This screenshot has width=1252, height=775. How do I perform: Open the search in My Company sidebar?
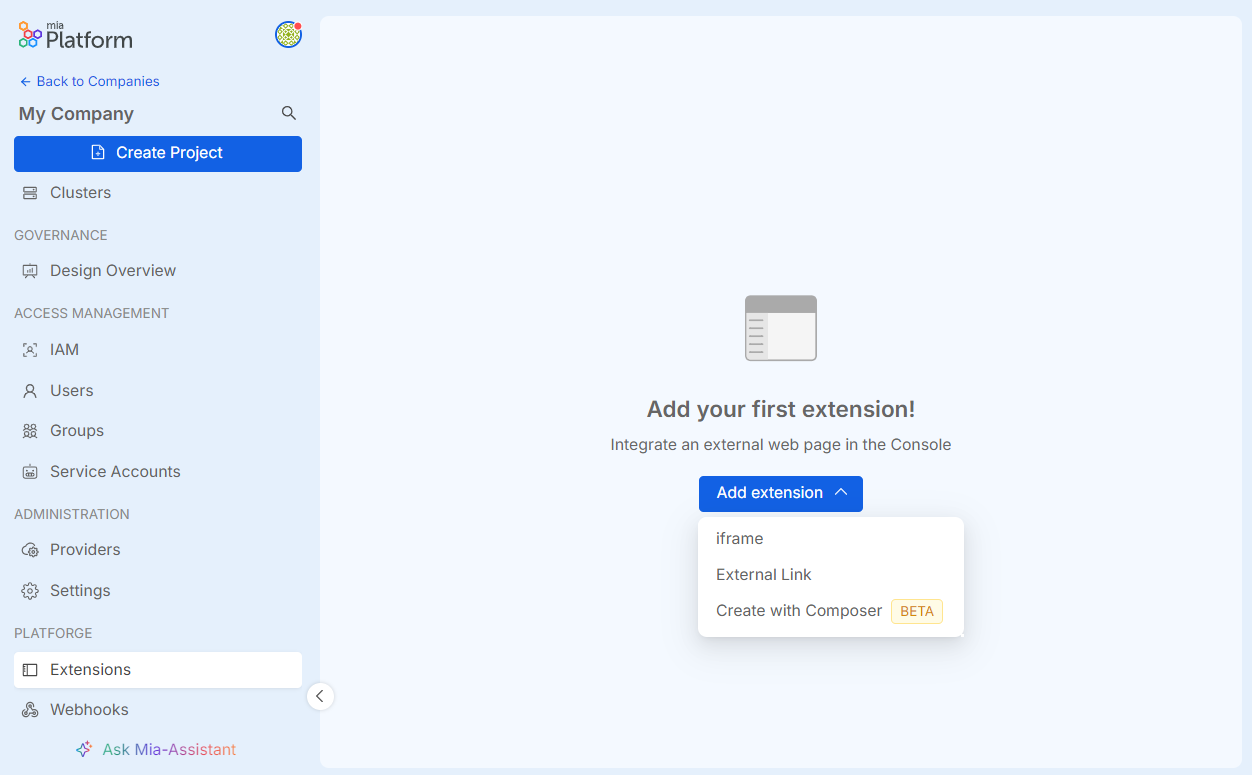[x=288, y=113]
